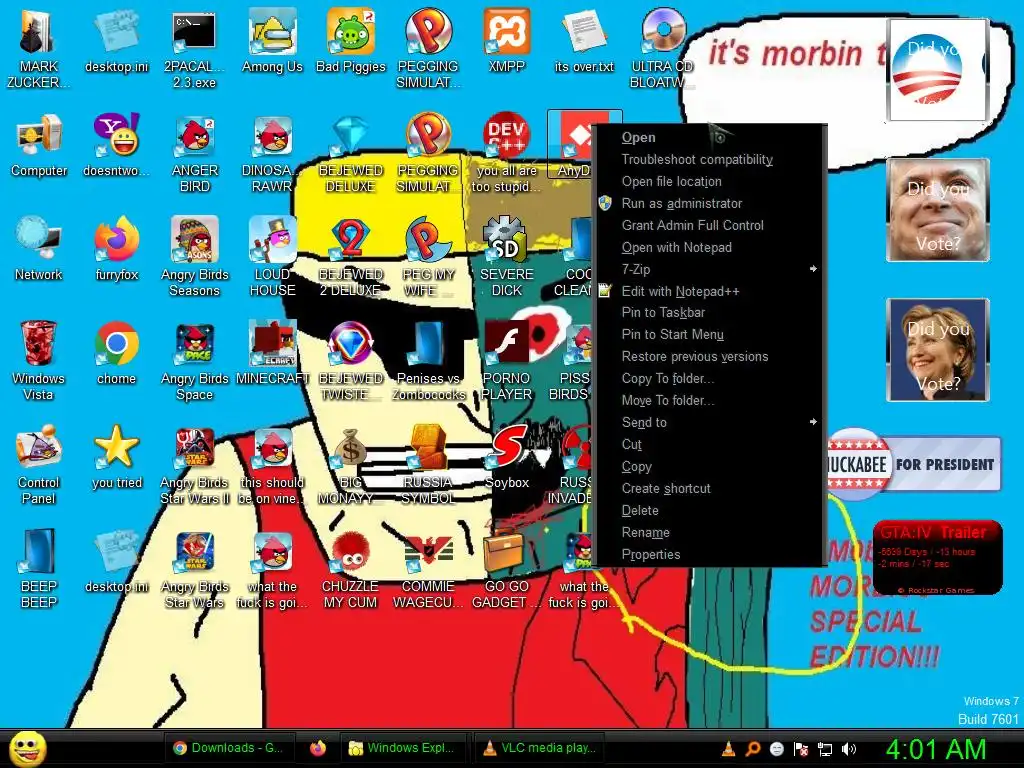Switch to VLC media player taskbar button
1024x768 pixels.
pos(539,748)
